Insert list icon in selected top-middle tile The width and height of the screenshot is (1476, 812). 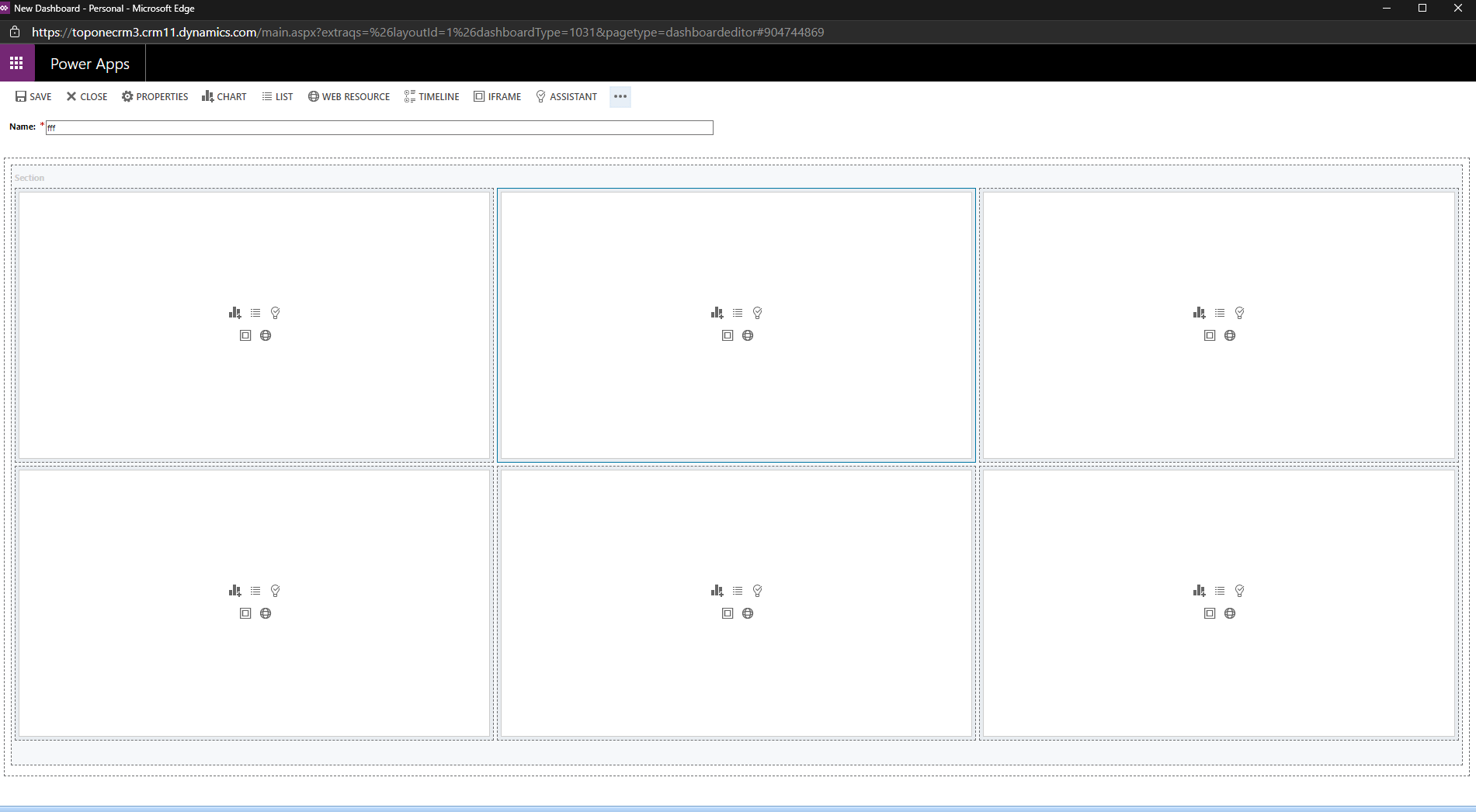(x=738, y=313)
